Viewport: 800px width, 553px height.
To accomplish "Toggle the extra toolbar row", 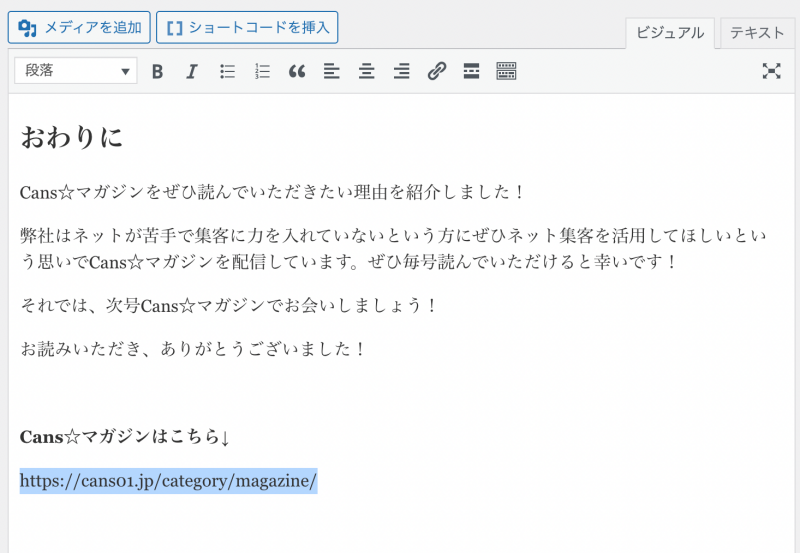I will (x=506, y=71).
